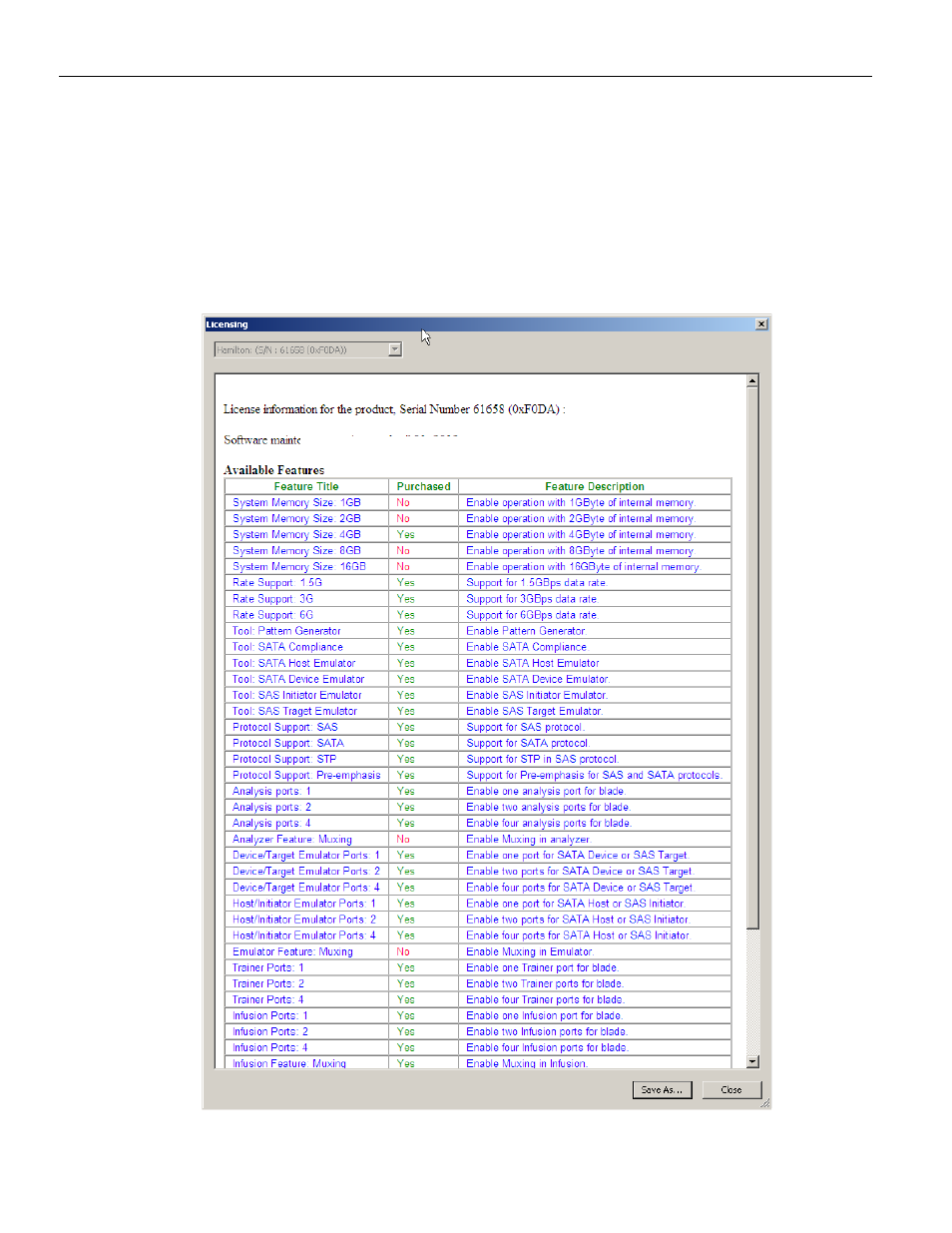Click the Save As... button

(x=663, y=1090)
